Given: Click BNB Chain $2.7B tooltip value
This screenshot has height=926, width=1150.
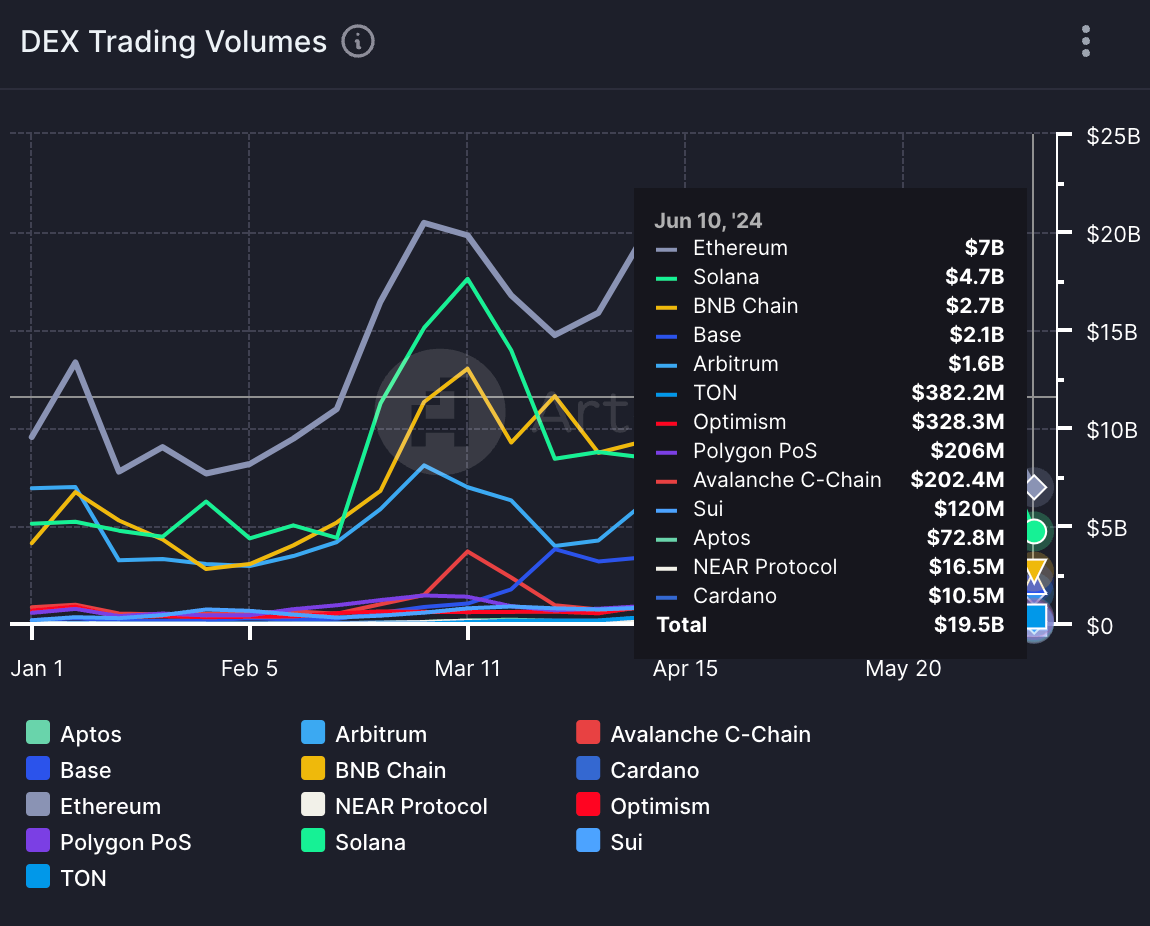Looking at the screenshot, I should 975,306.
